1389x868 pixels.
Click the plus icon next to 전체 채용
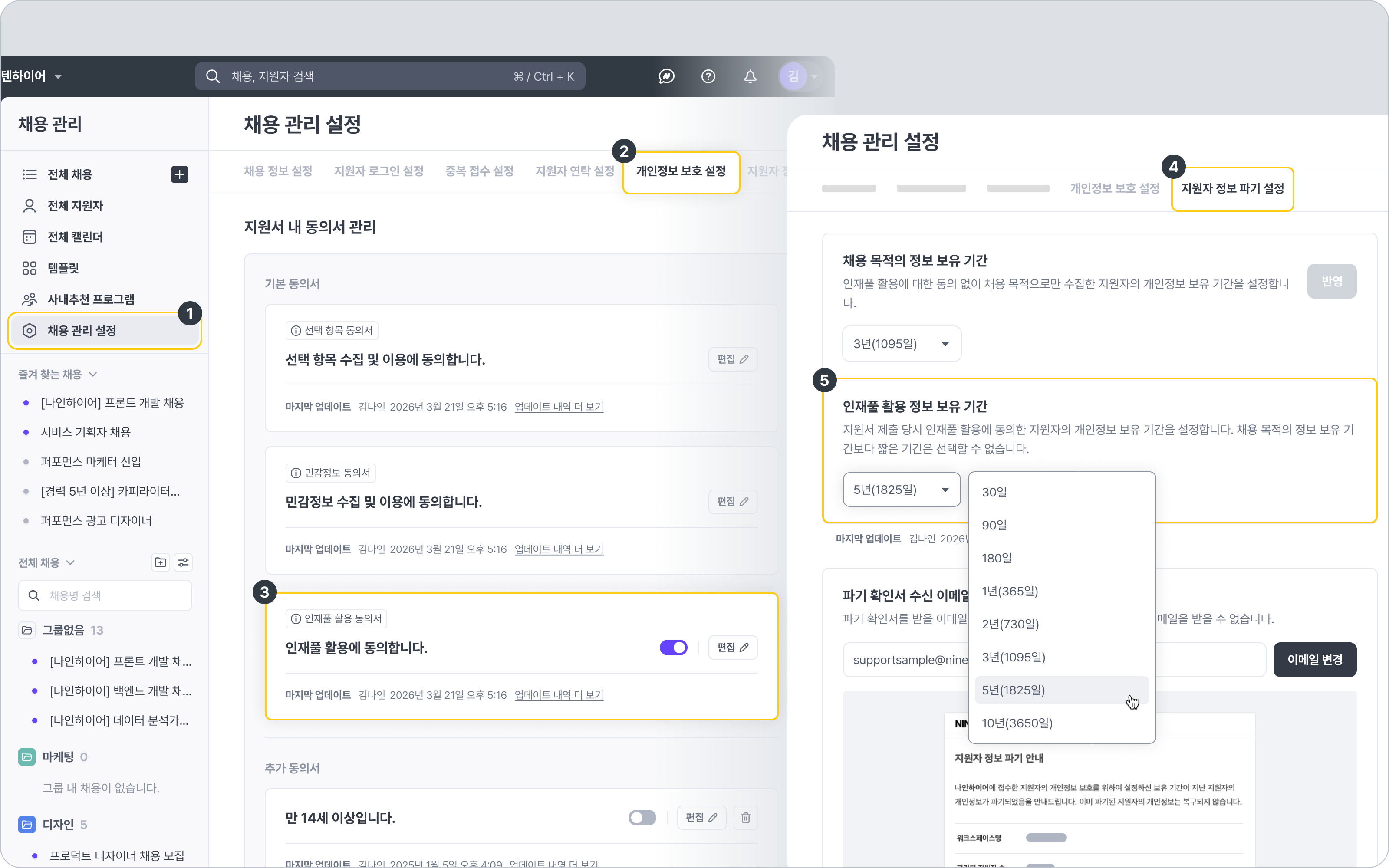[x=180, y=174]
